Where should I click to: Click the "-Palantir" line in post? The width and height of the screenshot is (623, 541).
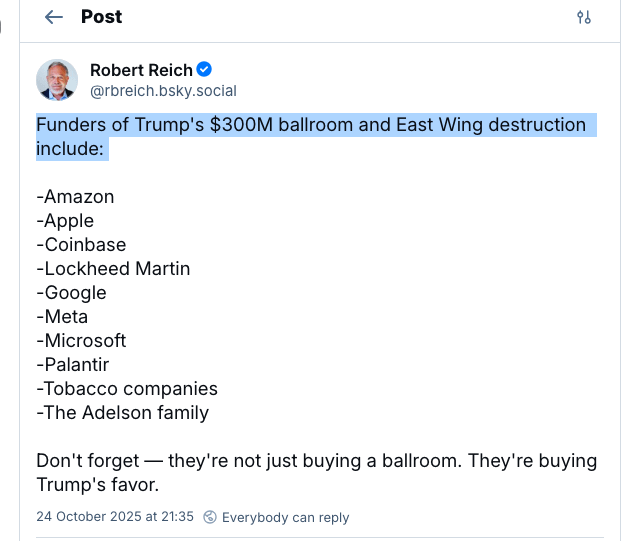pyautogui.click(x=73, y=365)
